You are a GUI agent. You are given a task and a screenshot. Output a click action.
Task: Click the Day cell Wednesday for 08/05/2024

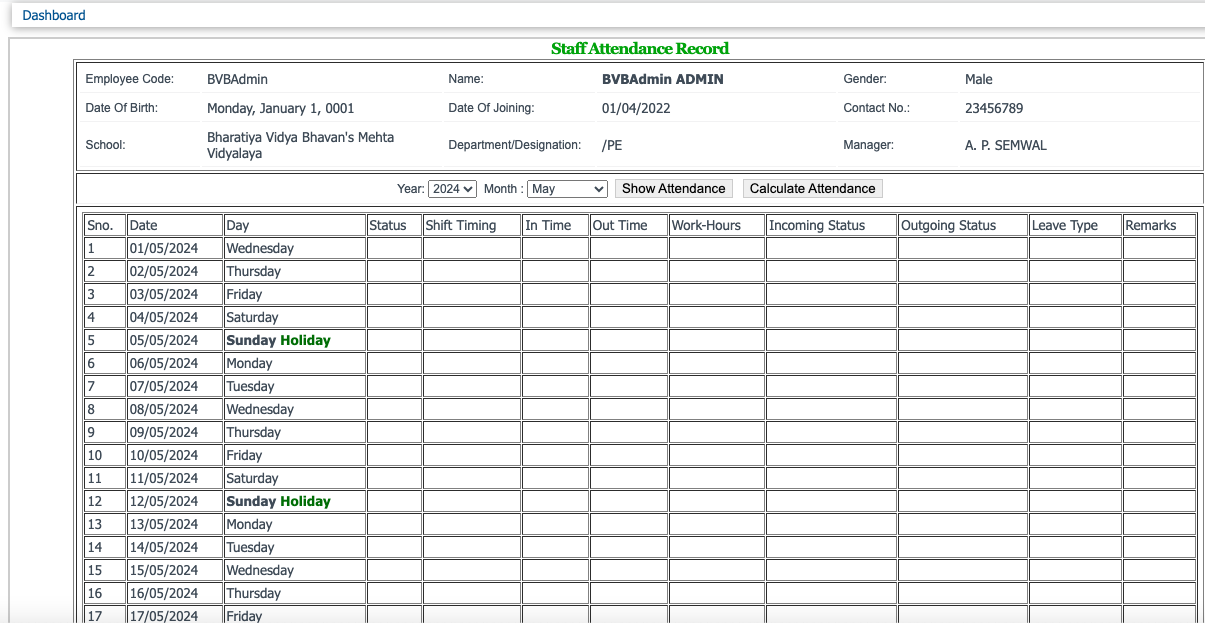click(x=295, y=409)
